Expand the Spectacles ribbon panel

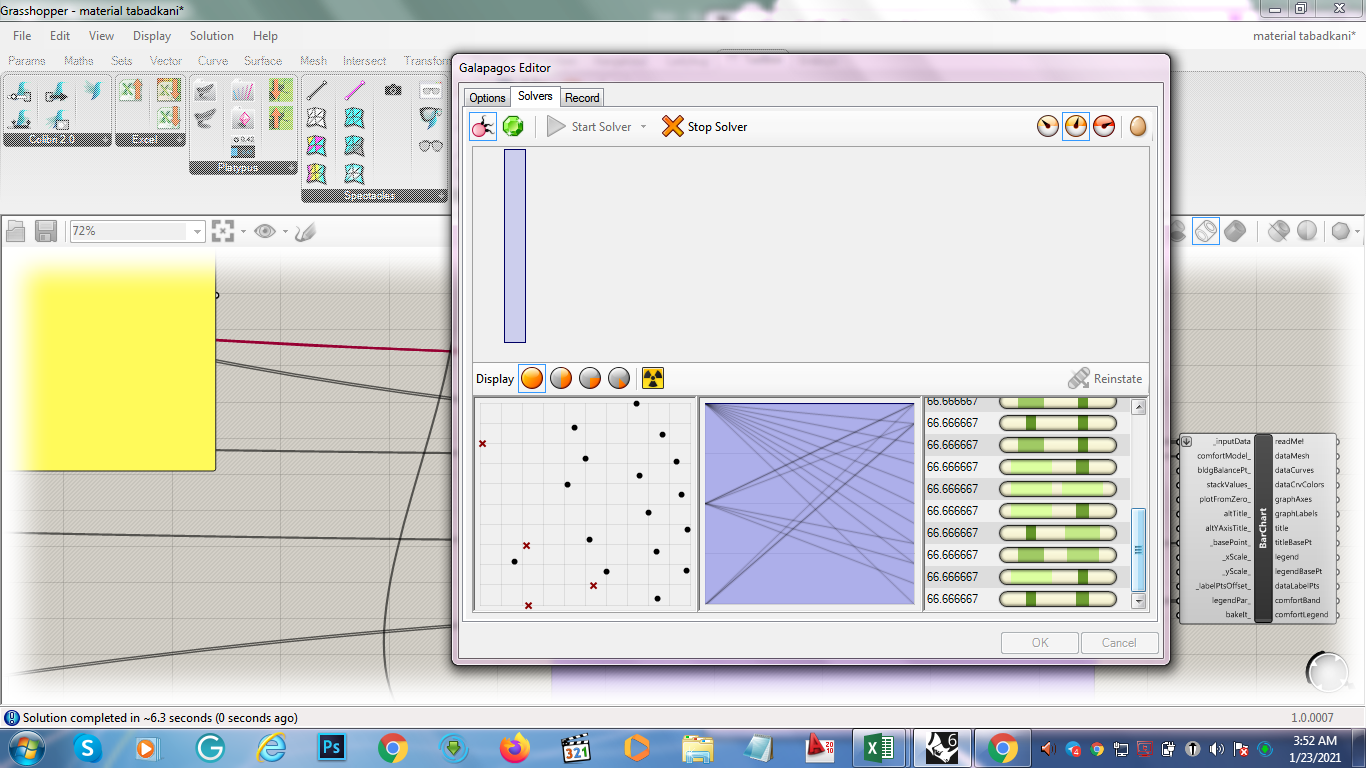click(441, 196)
